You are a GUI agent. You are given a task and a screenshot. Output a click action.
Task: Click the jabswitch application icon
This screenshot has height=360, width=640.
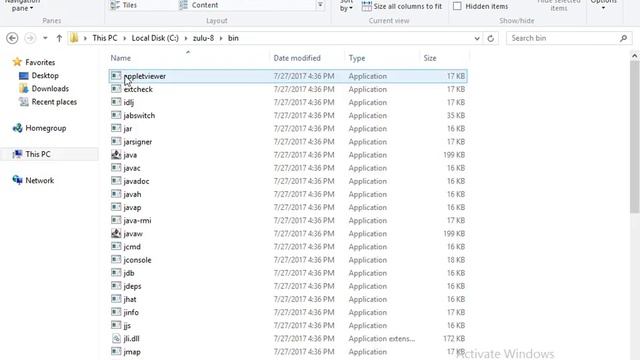pyautogui.click(x=116, y=115)
